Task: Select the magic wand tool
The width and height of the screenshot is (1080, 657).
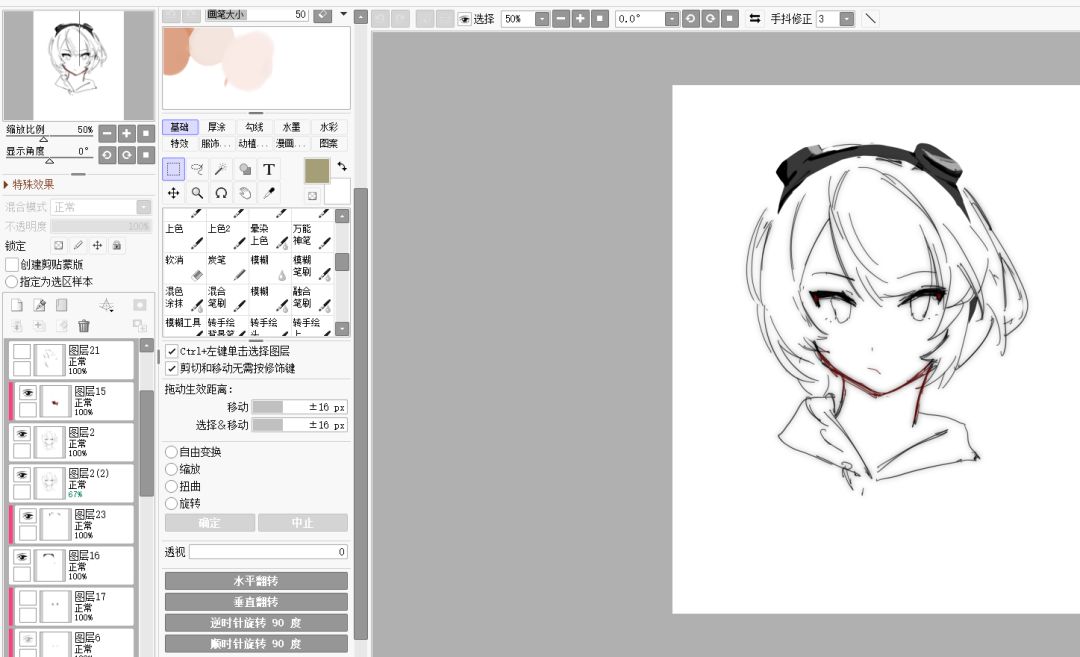Action: (x=221, y=169)
